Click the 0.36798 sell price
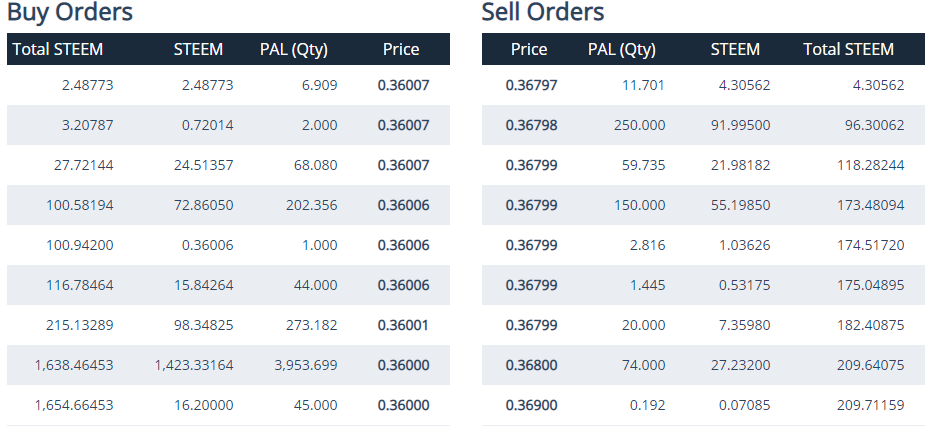950x426 pixels. [x=532, y=126]
